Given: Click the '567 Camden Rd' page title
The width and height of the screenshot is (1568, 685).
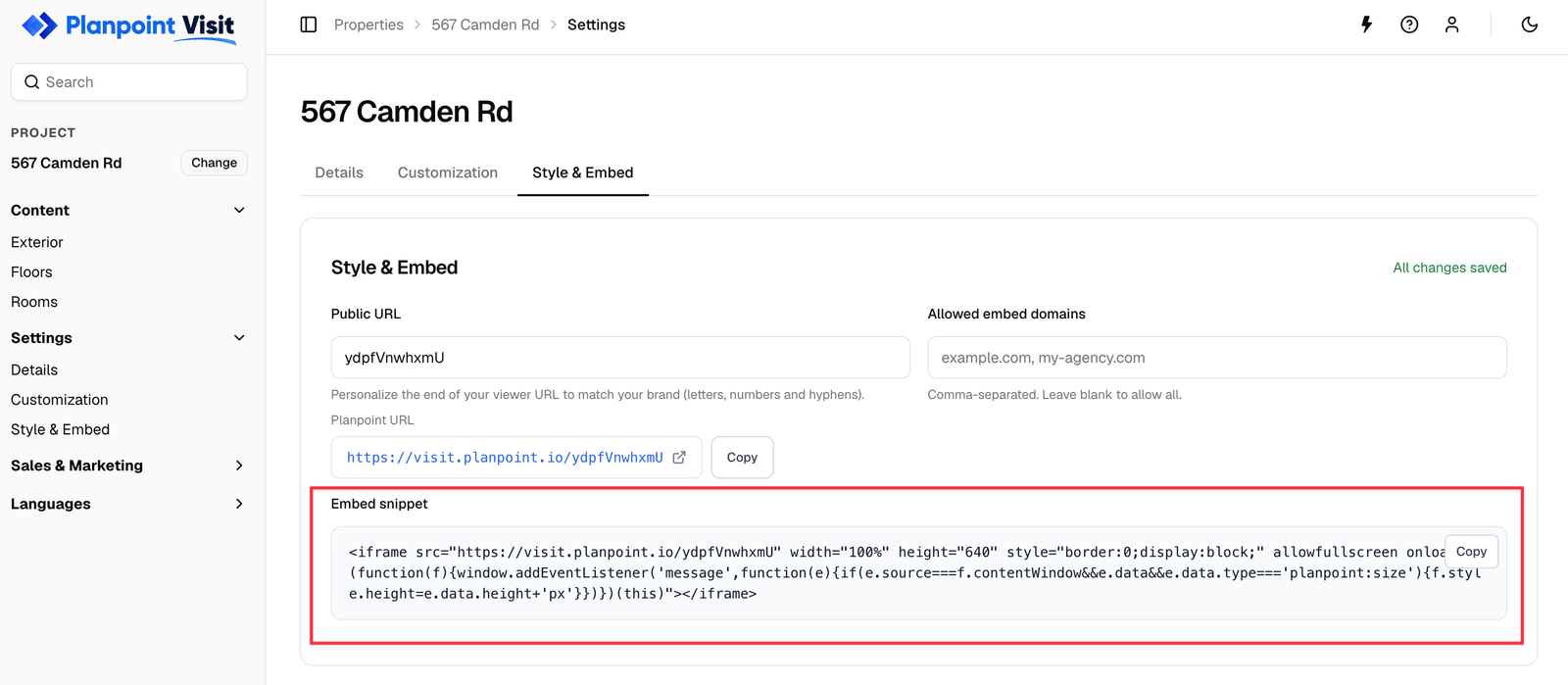Looking at the screenshot, I should pos(407,112).
